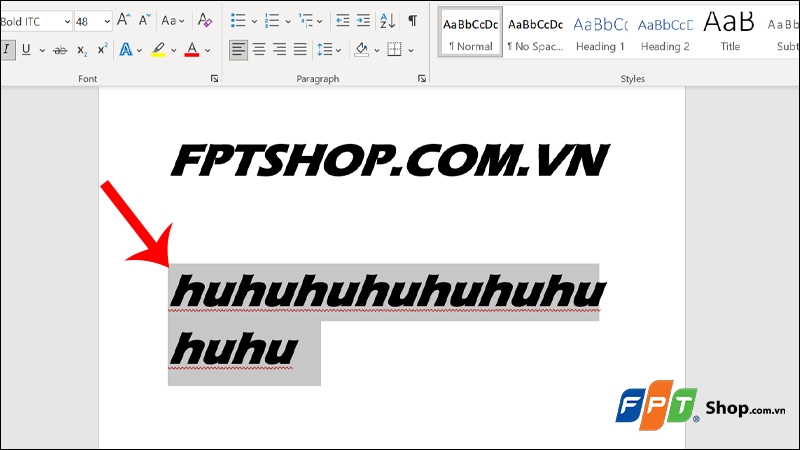Show paragraph marks pilcrow
This screenshot has height=450, width=800.
[x=412, y=20]
